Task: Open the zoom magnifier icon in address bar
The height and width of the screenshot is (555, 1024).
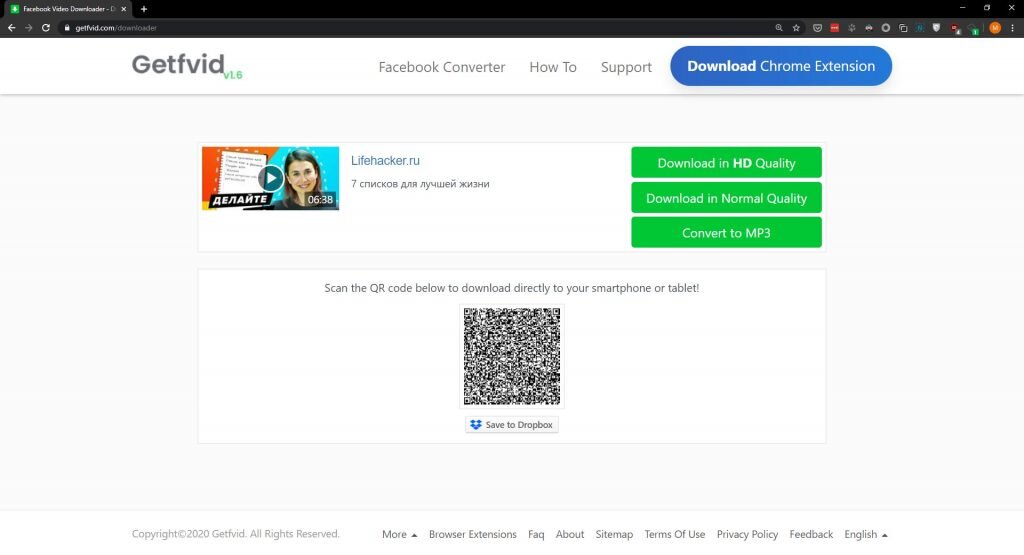Action: pyautogui.click(x=778, y=28)
